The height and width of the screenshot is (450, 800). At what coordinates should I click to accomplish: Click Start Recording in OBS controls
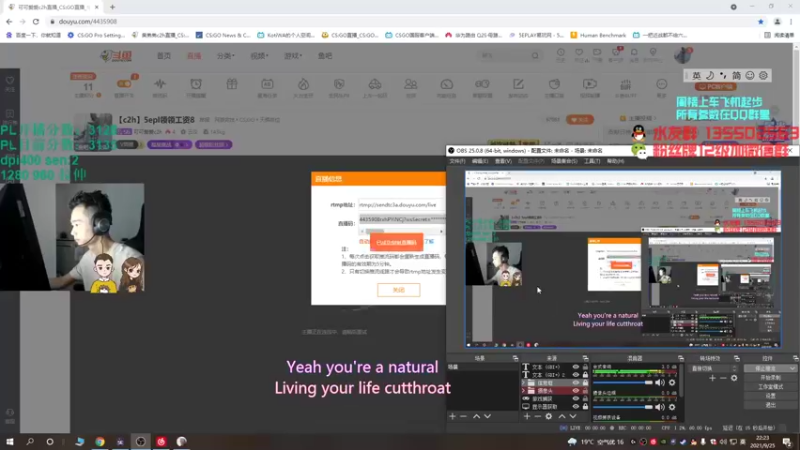(x=770, y=378)
